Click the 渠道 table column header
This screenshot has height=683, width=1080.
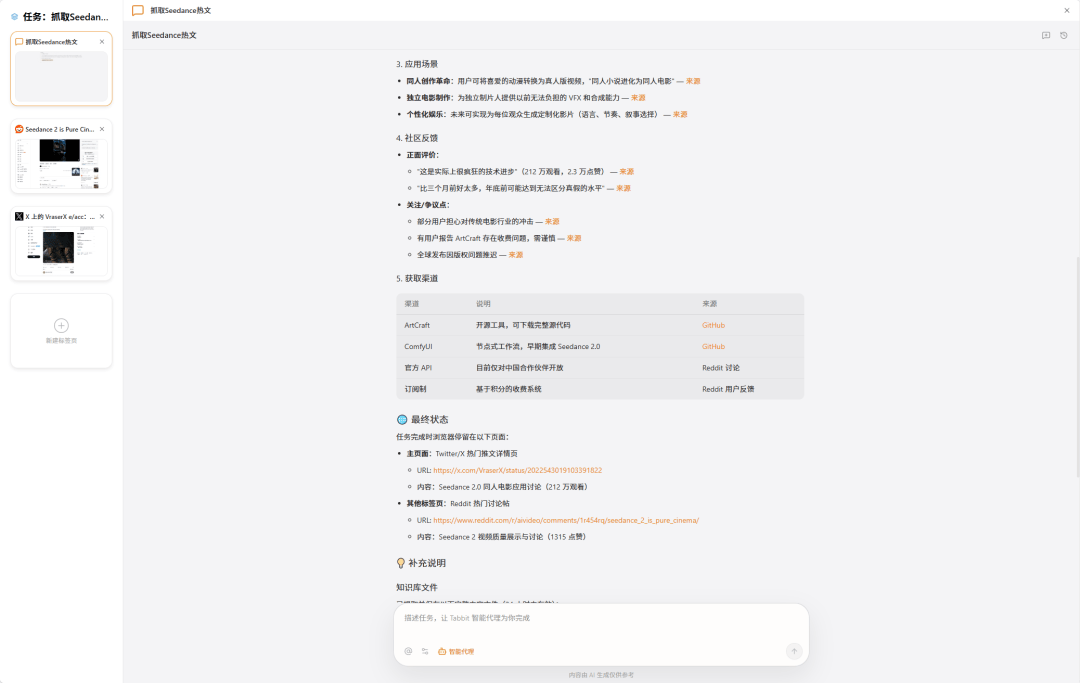click(x=412, y=304)
